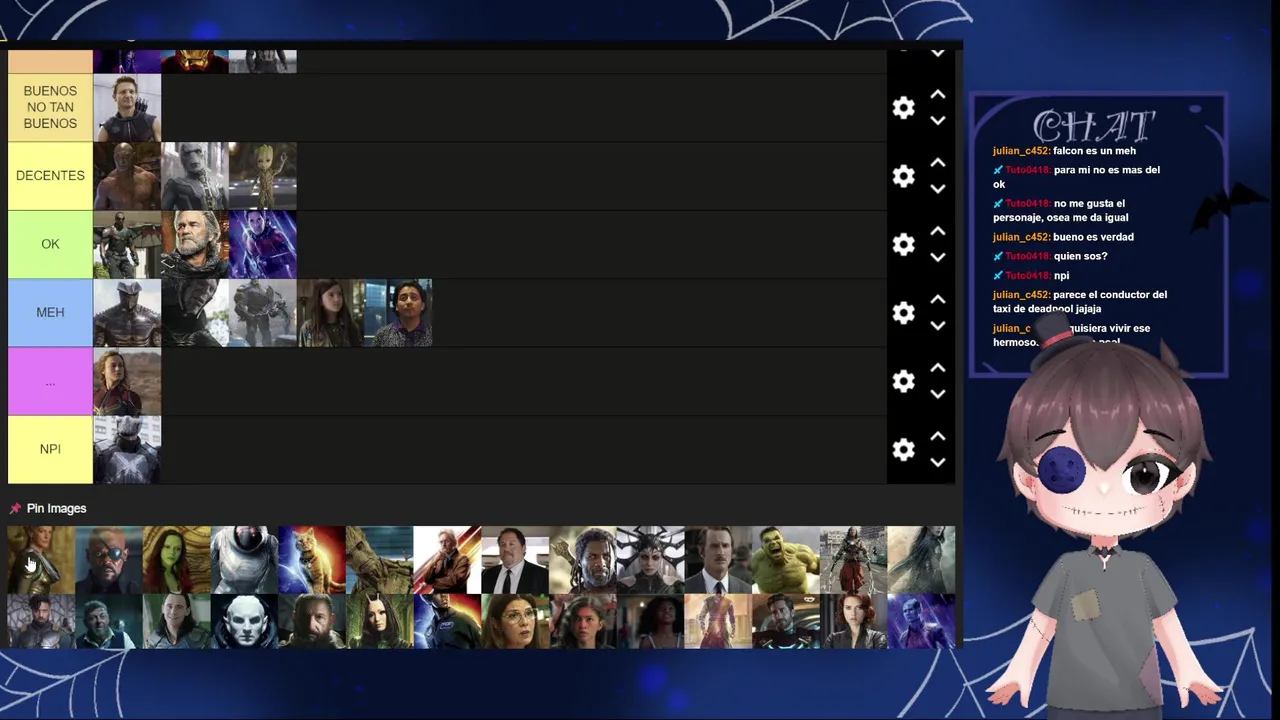
Task: Click chat message 'bueno es verdad'
Action: pyautogui.click(x=1093, y=237)
